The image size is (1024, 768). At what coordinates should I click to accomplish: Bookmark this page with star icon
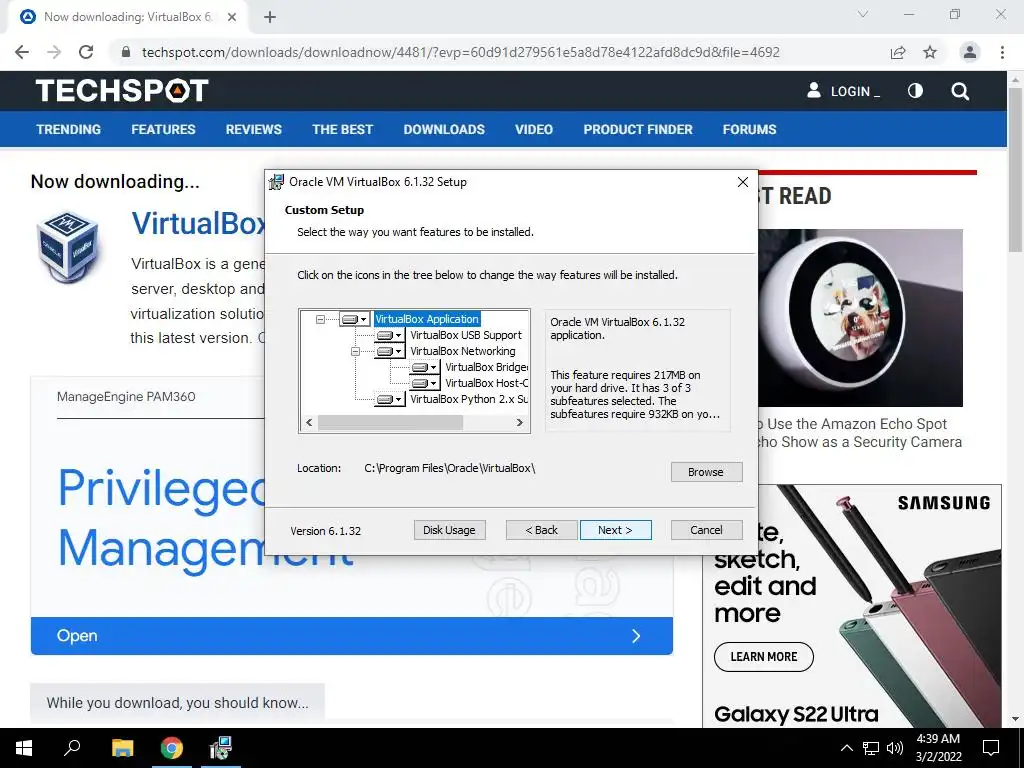point(930,52)
